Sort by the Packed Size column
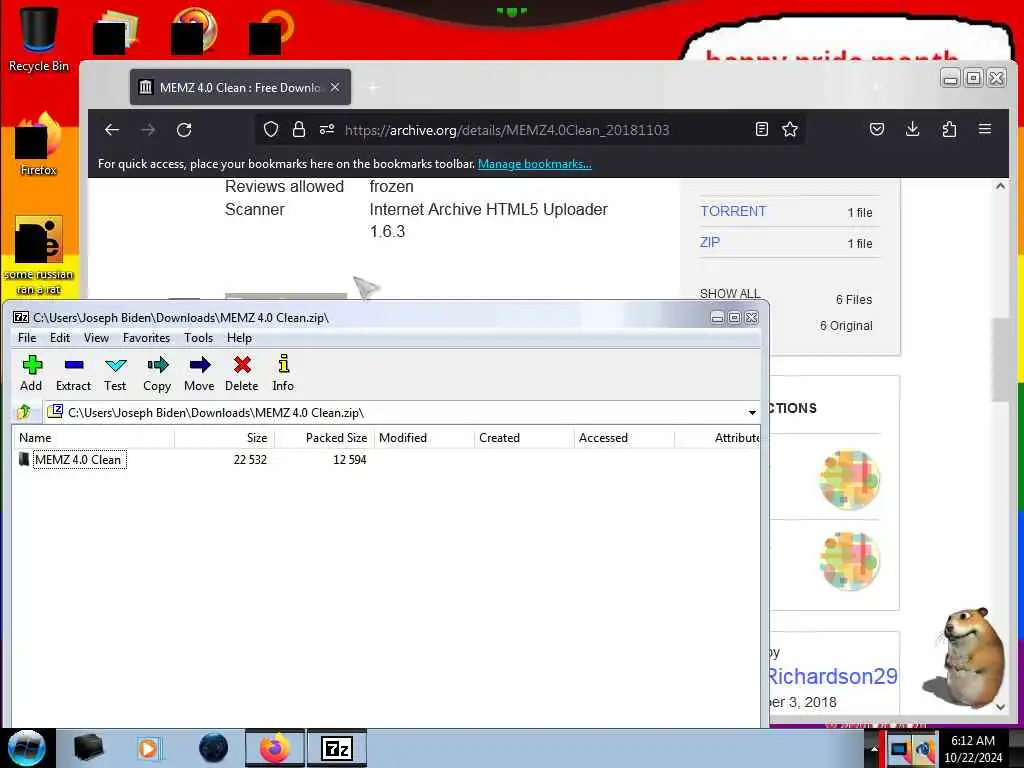The height and width of the screenshot is (768, 1024). click(325, 438)
